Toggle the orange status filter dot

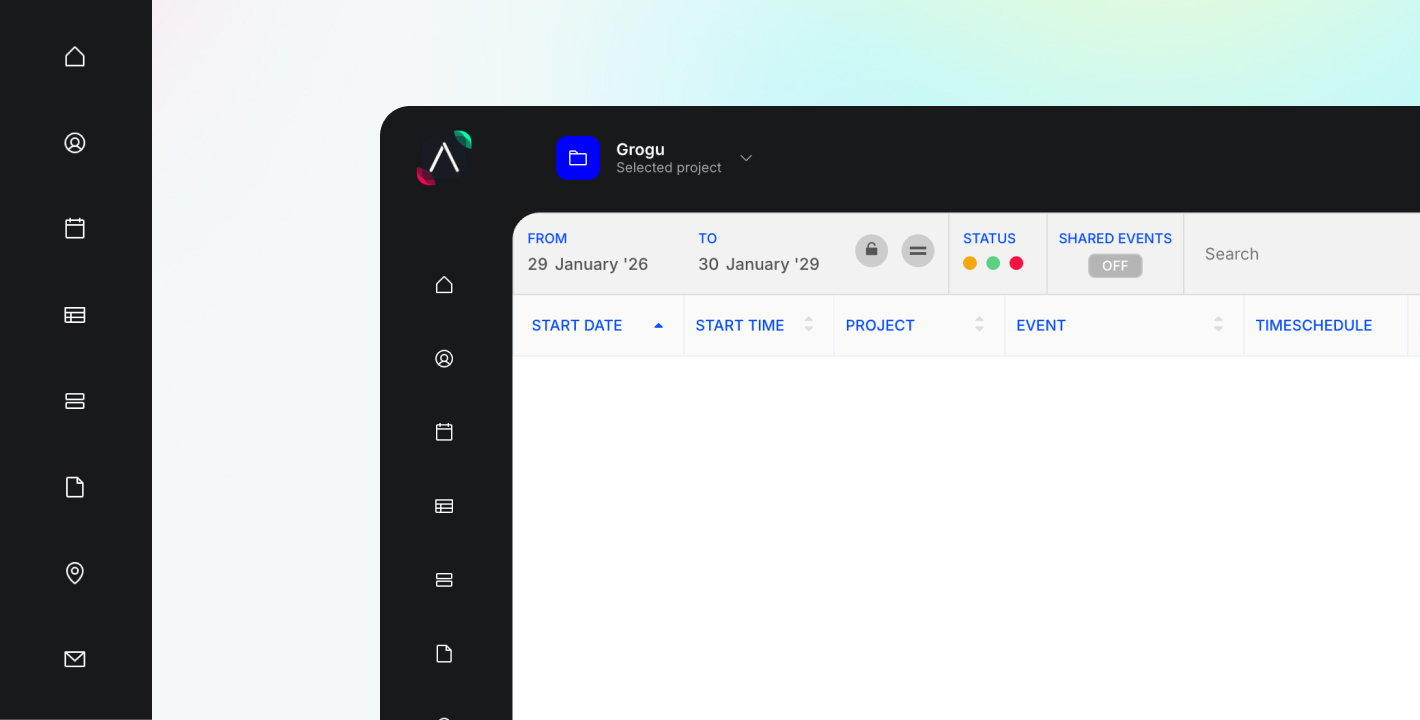point(969,262)
